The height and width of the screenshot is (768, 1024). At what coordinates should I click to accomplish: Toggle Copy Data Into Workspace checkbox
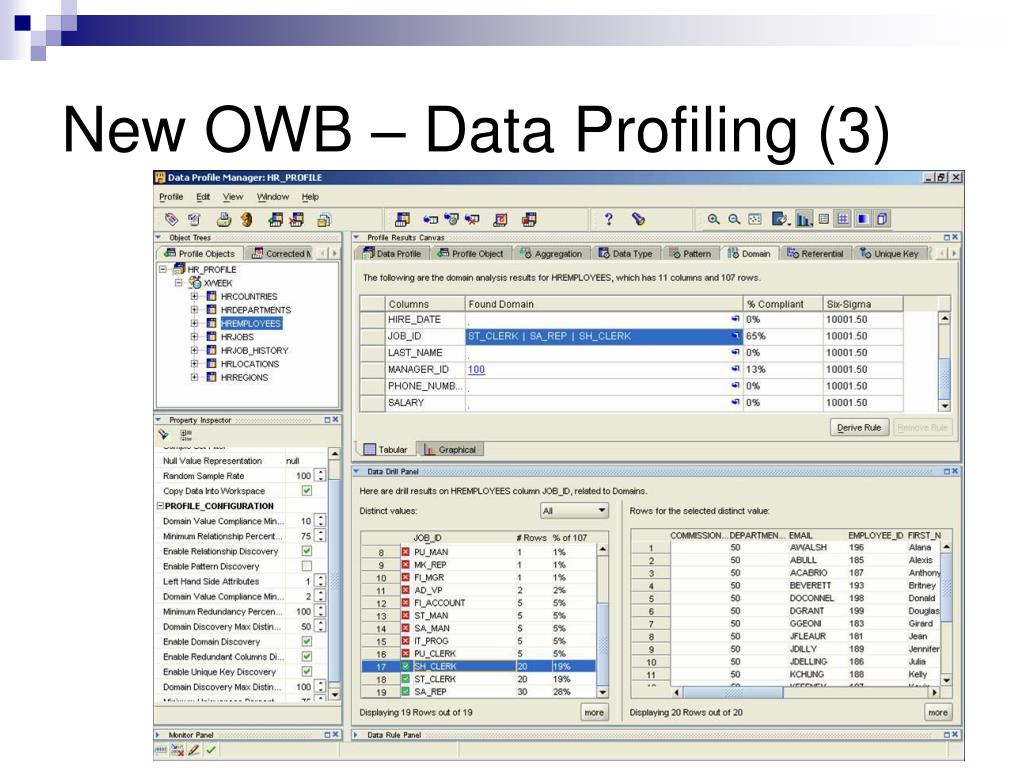(306, 491)
